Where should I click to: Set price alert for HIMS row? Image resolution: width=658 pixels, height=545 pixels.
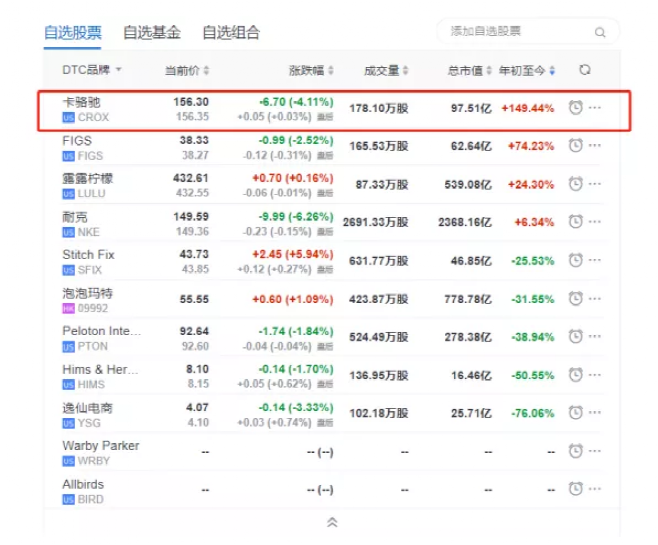[575, 375]
